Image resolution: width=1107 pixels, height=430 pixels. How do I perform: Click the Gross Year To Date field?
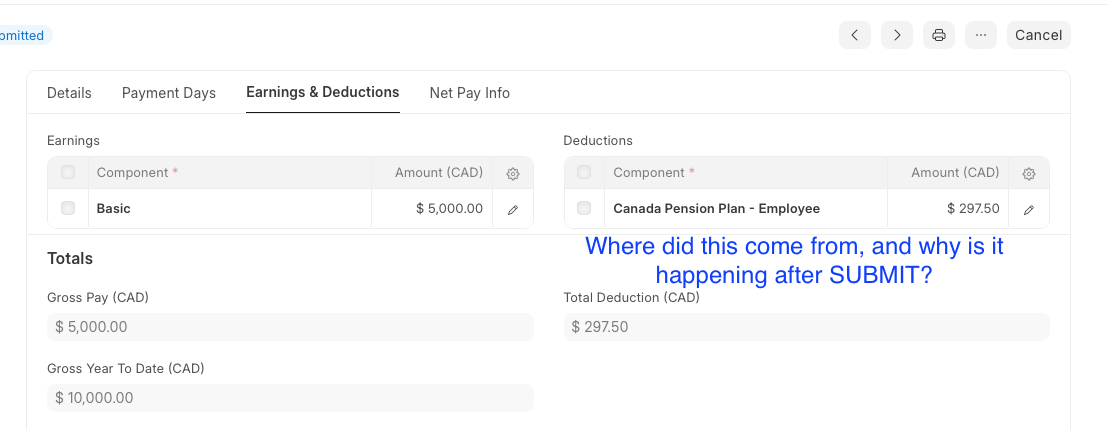click(290, 398)
